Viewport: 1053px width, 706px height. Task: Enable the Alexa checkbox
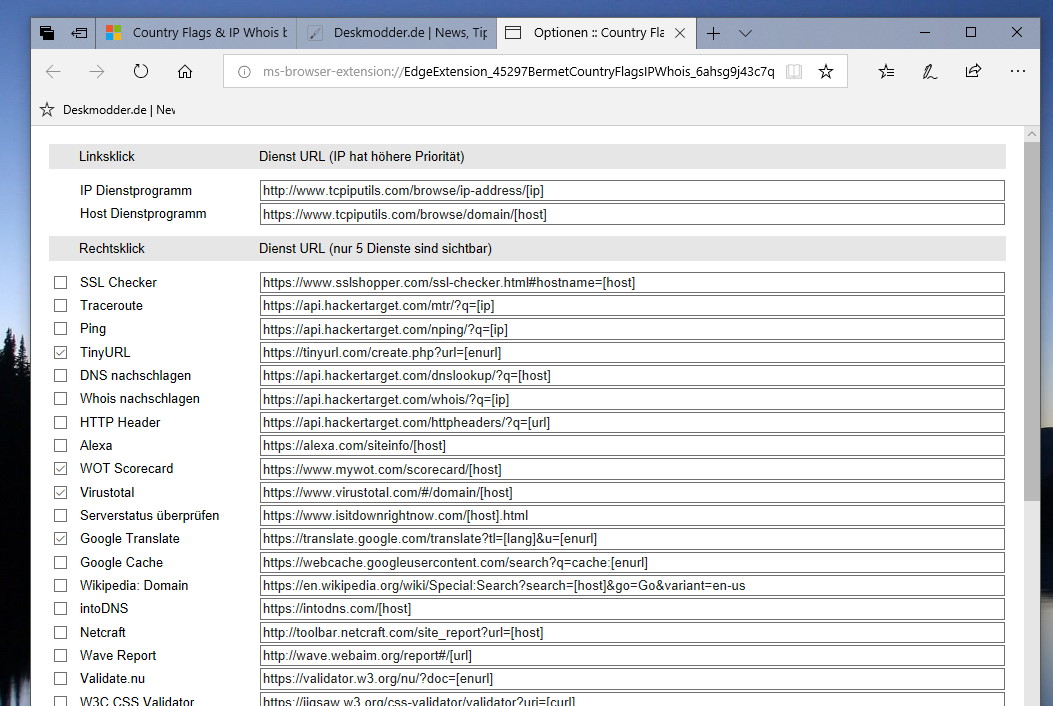pos(60,445)
